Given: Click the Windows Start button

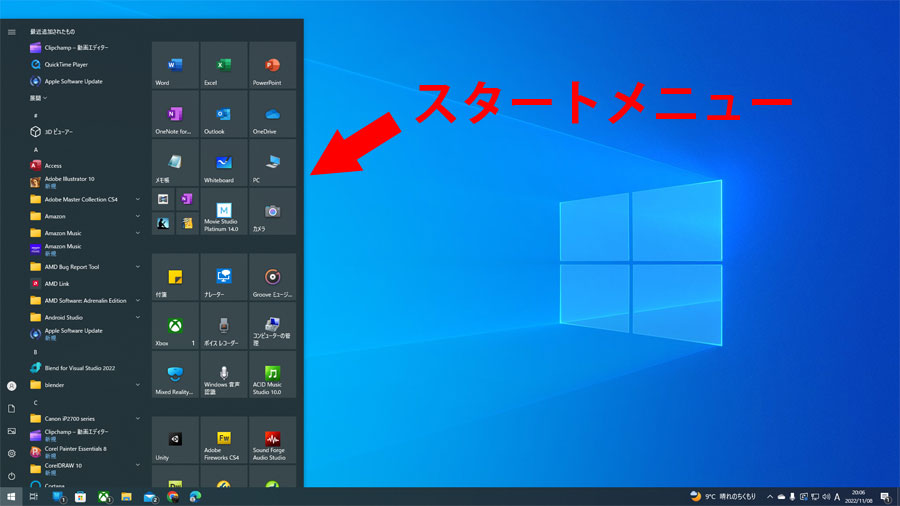Looking at the screenshot, I should point(11,497).
